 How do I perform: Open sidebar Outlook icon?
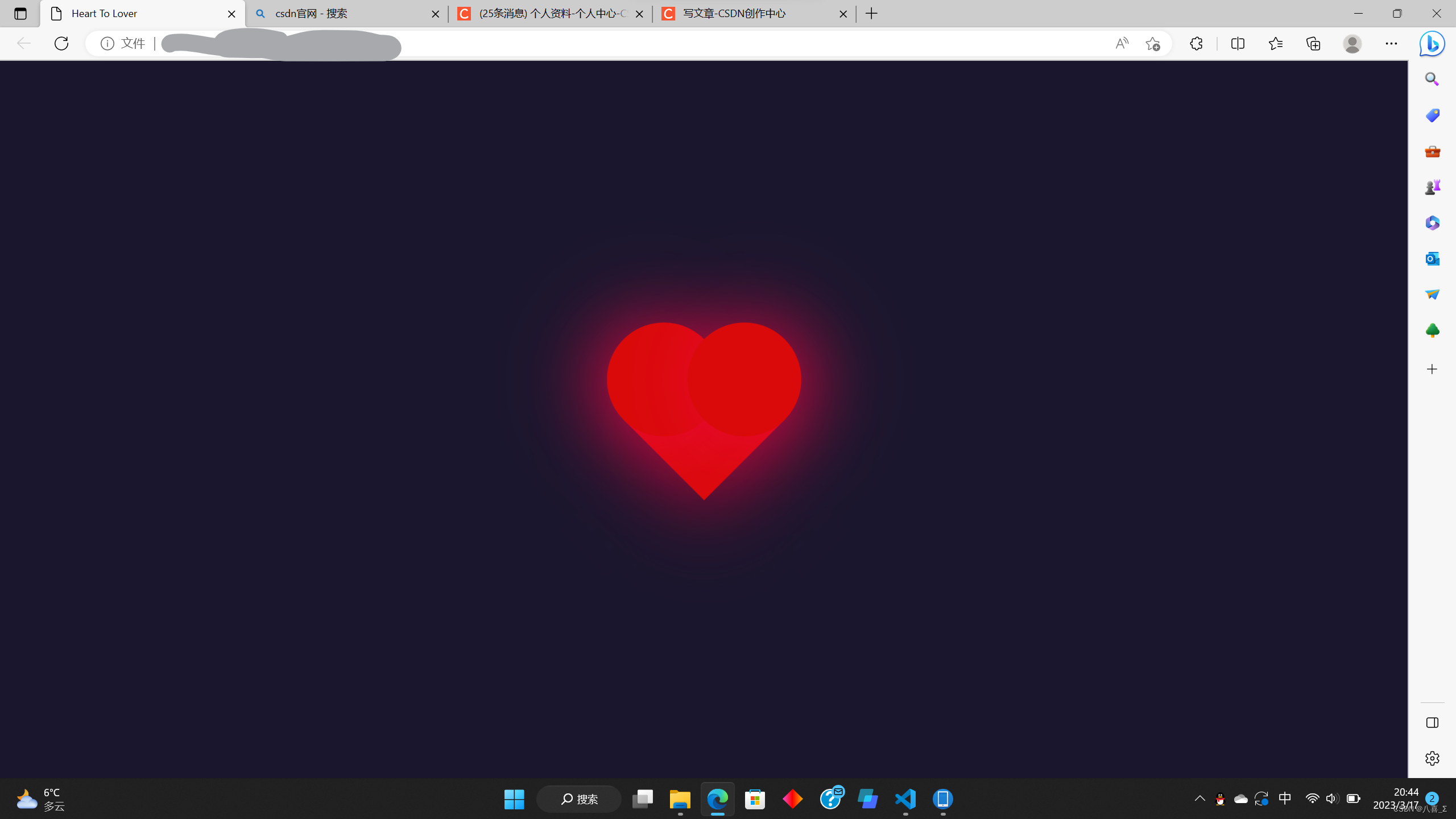tap(1432, 259)
